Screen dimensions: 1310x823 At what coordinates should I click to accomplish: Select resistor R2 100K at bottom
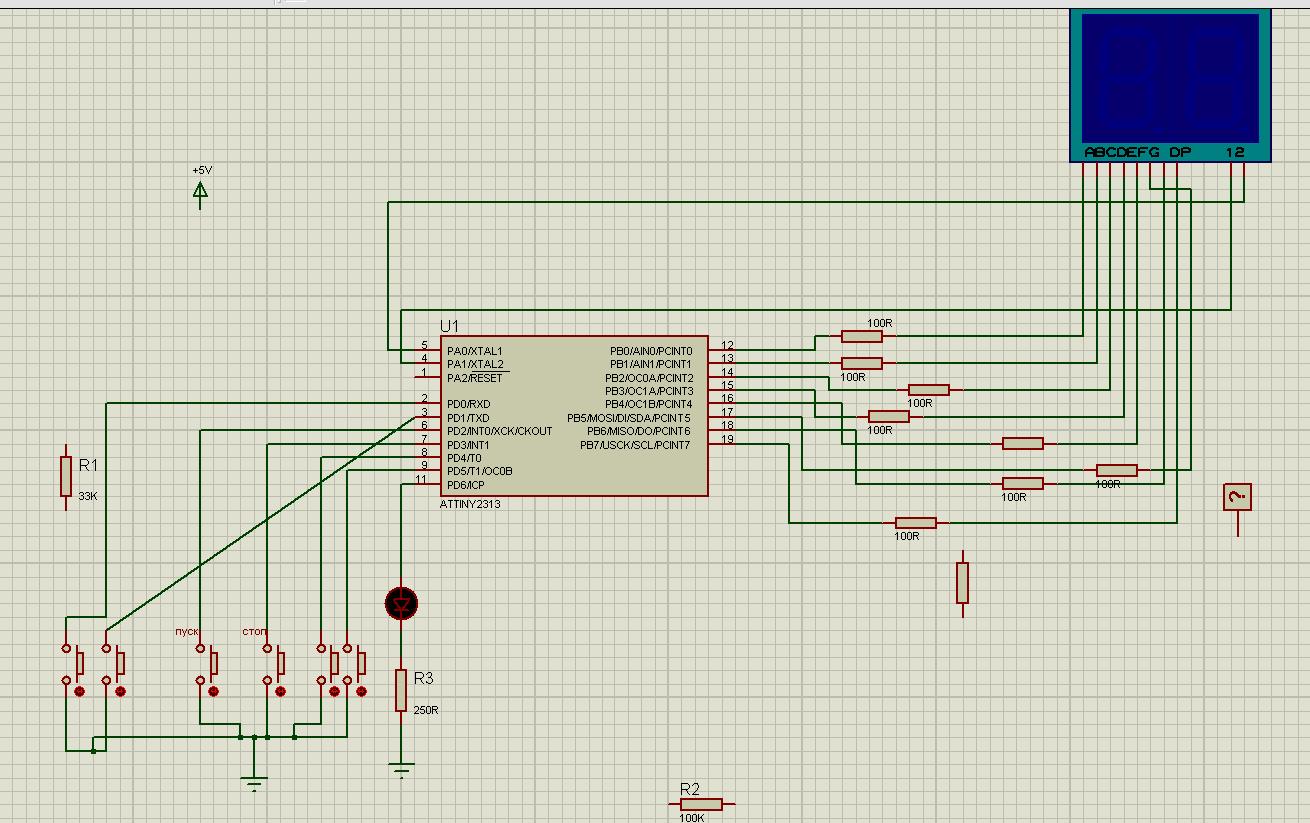pos(701,804)
